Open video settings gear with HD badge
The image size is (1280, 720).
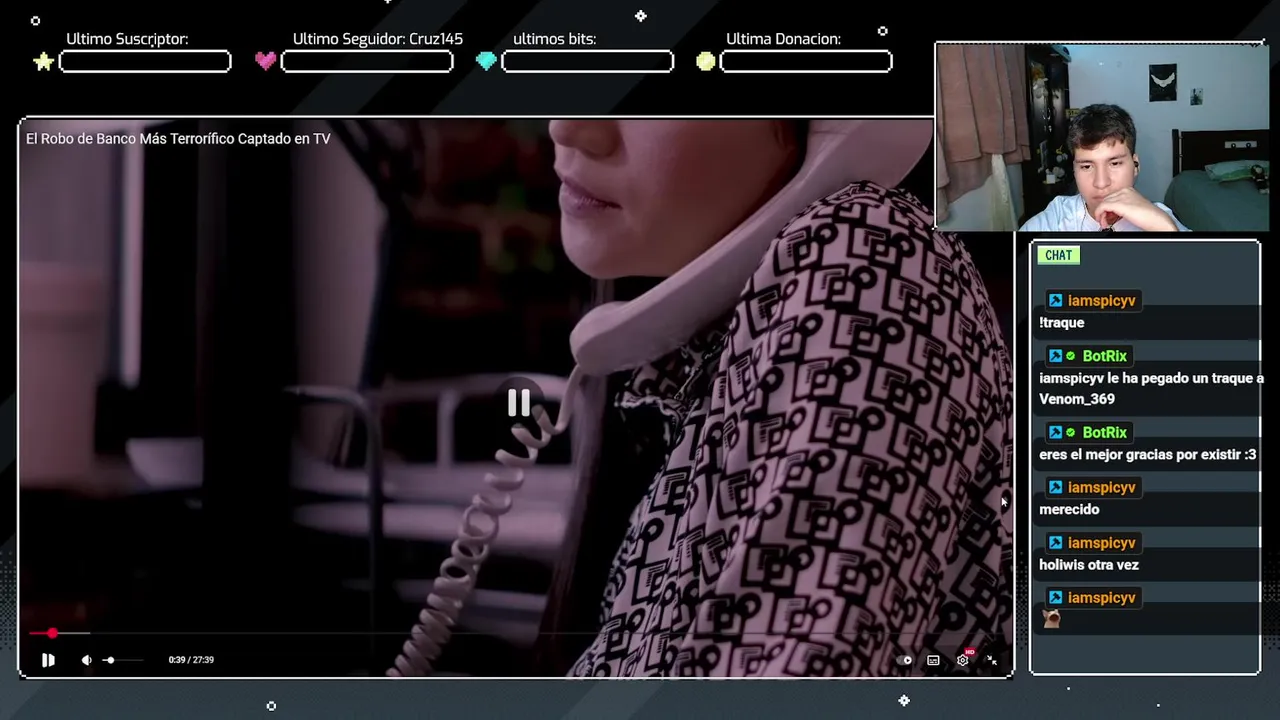coord(963,659)
